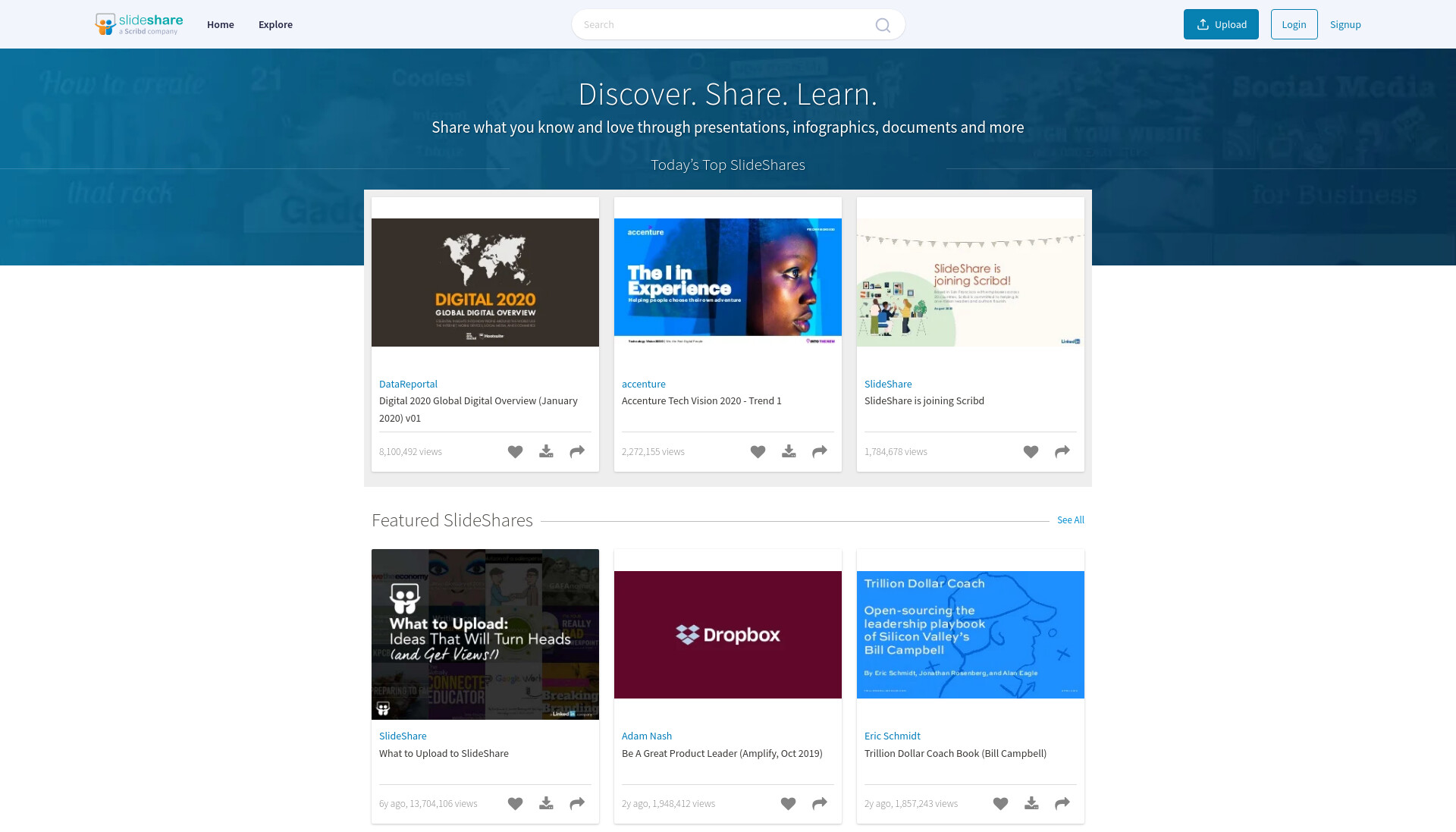Viewport: 1456px width, 832px height.
Task: Share Be A Great Product Leader presentation
Action: point(820,803)
